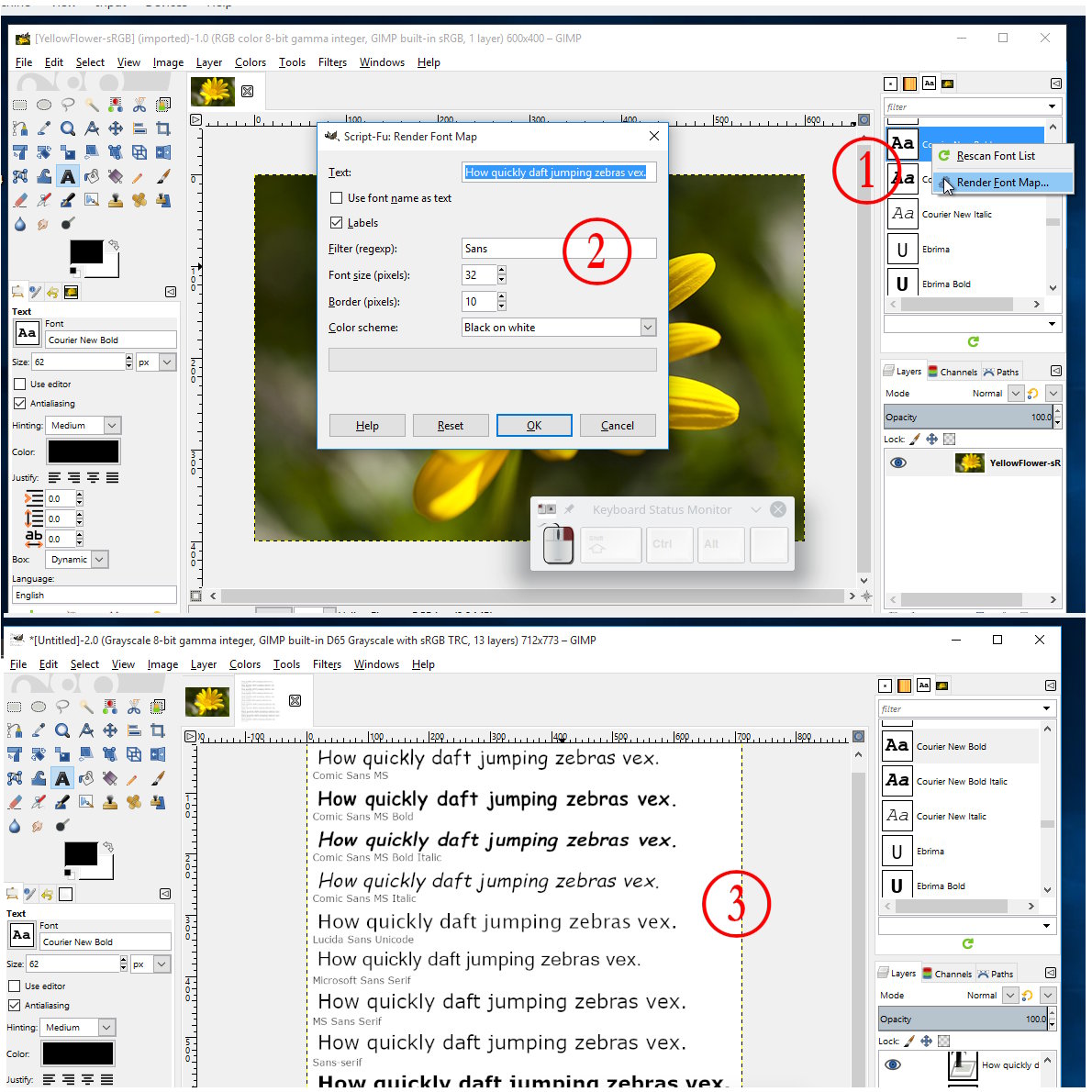This screenshot has width=1092, height=1092.
Task: Select Fuzzy Select wand in top window toolbox
Action: (92, 106)
